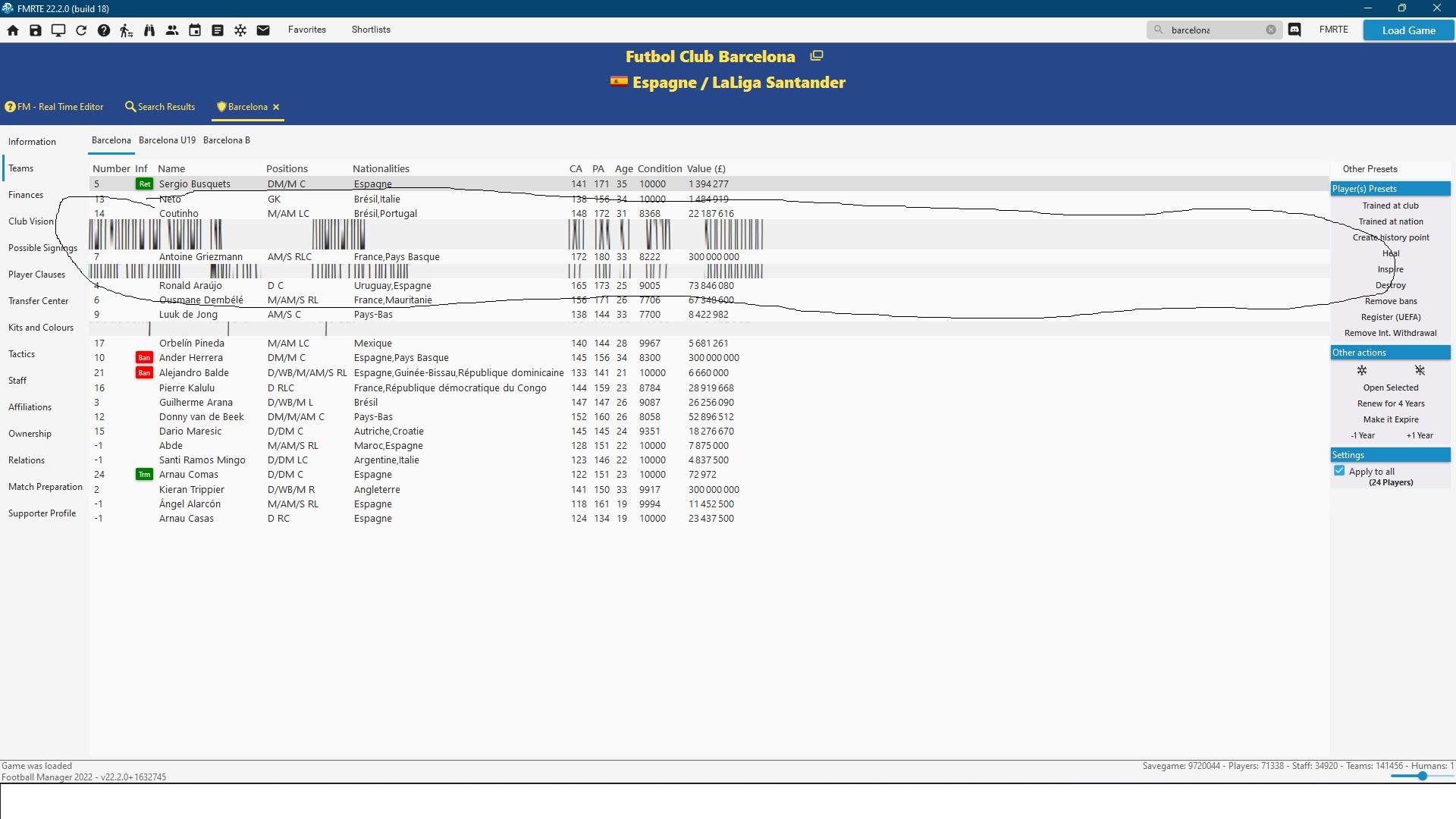Image resolution: width=1456 pixels, height=819 pixels.
Task: Open the Transfer Center sidebar section
Action: [39, 301]
